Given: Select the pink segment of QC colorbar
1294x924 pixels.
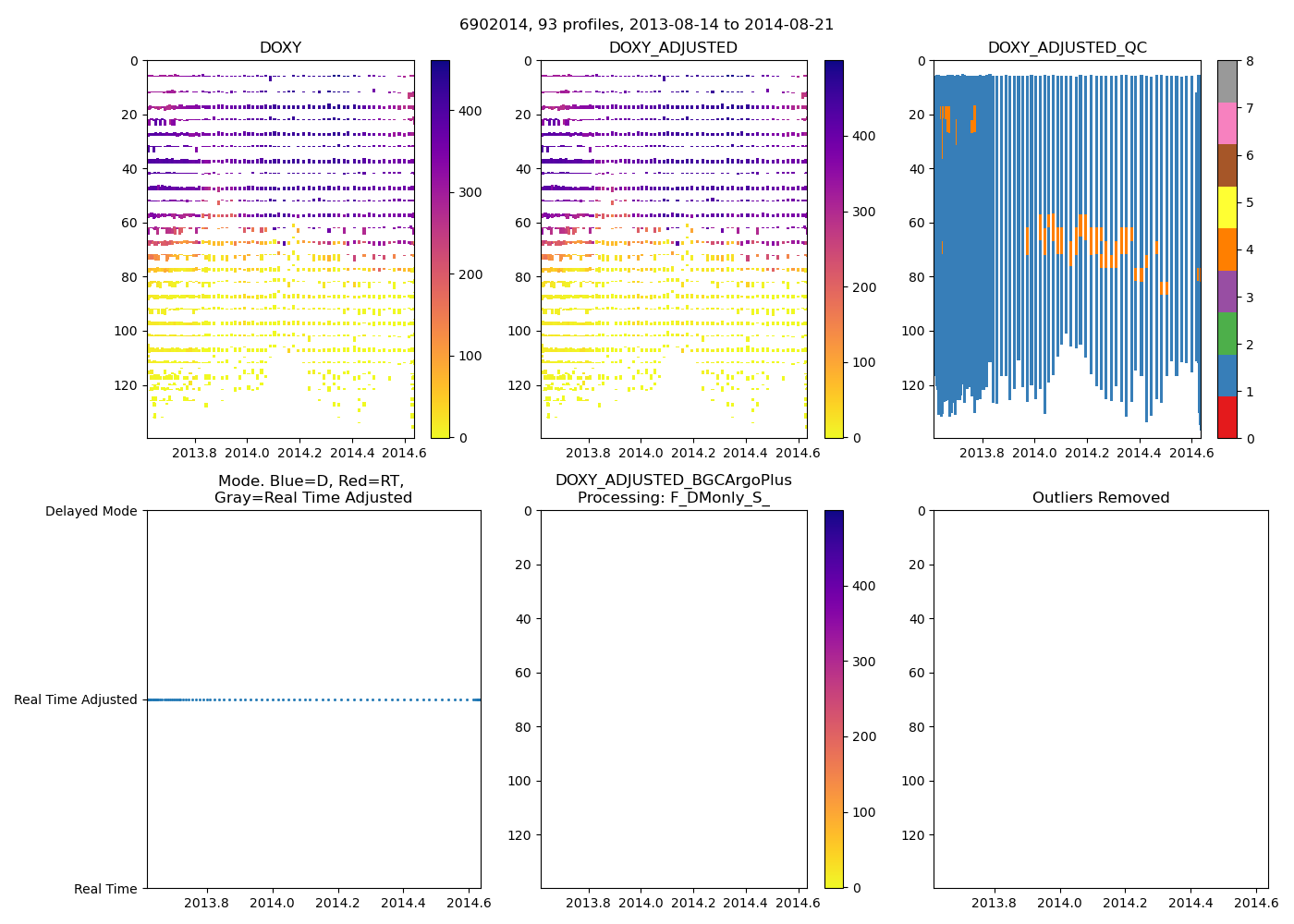Looking at the screenshot, I should coord(1227,123).
